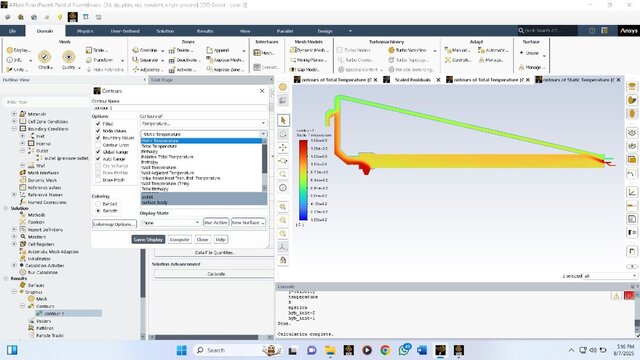Viewport: 640px width, 360px height.
Task: Click the Contour Name input field
Action: 180,108
